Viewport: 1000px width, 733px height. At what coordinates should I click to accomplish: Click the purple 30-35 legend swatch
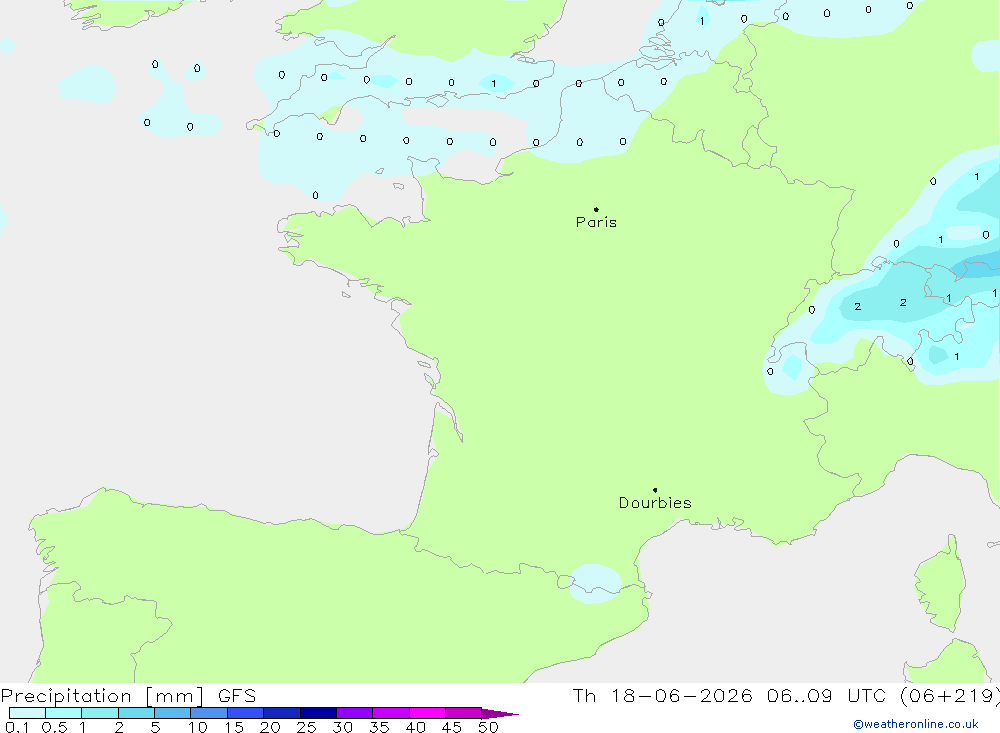pos(354,713)
